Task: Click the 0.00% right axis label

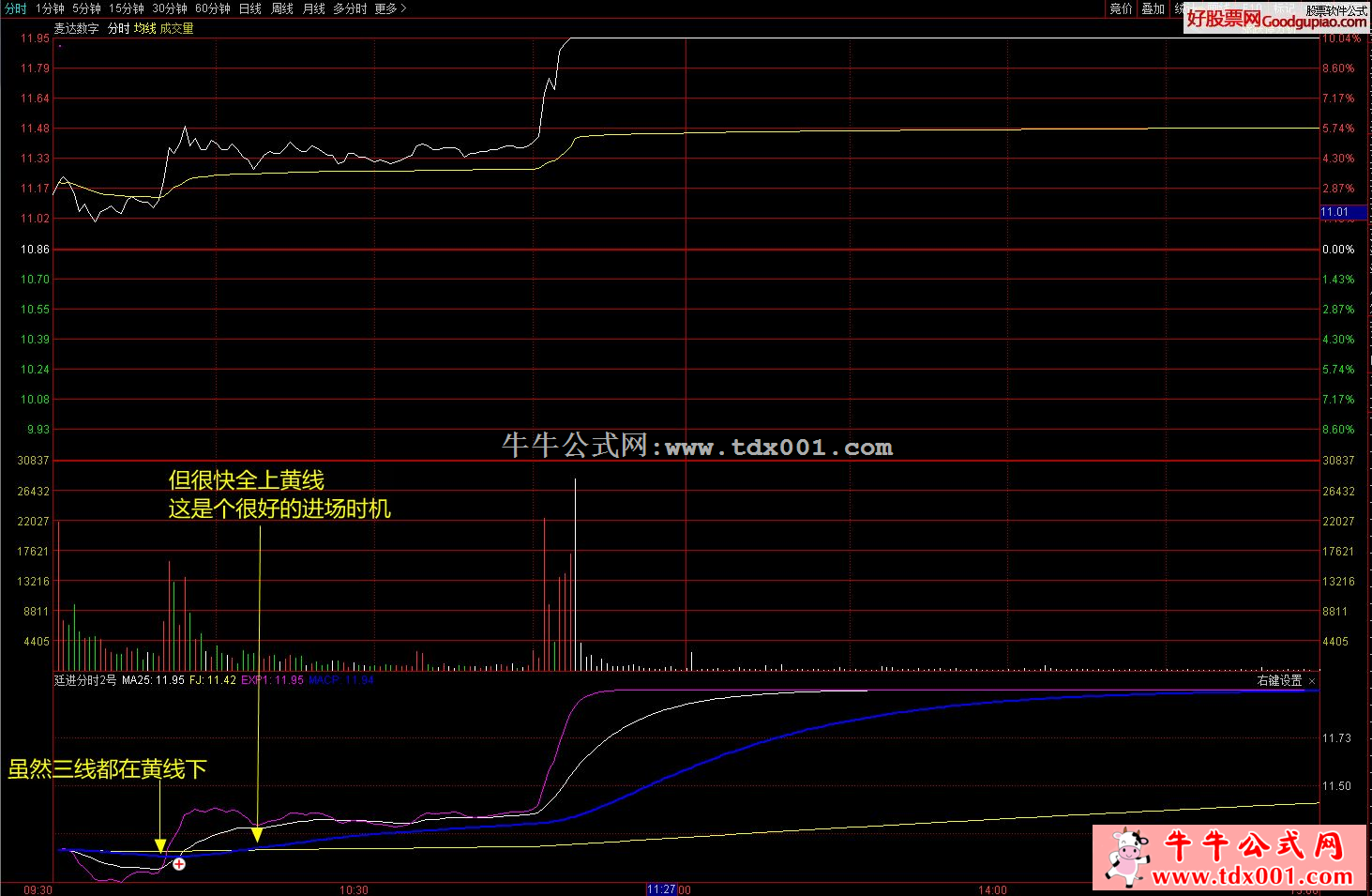Action: tap(1338, 250)
